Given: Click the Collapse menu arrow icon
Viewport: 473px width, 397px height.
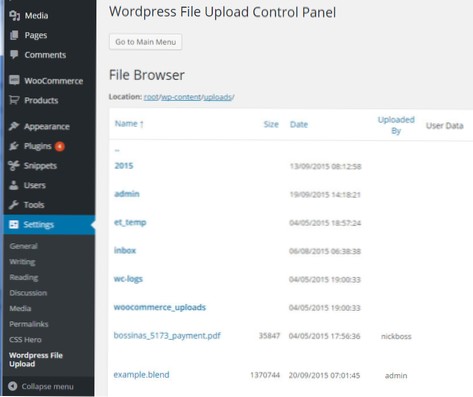Looking at the screenshot, I should (x=13, y=386).
